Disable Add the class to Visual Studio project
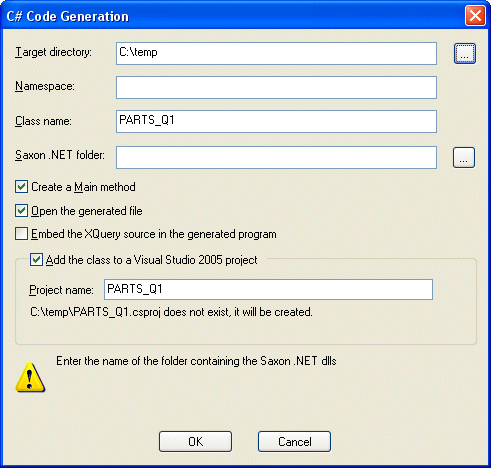Viewport: 491px width, 468px height. (x=36, y=260)
